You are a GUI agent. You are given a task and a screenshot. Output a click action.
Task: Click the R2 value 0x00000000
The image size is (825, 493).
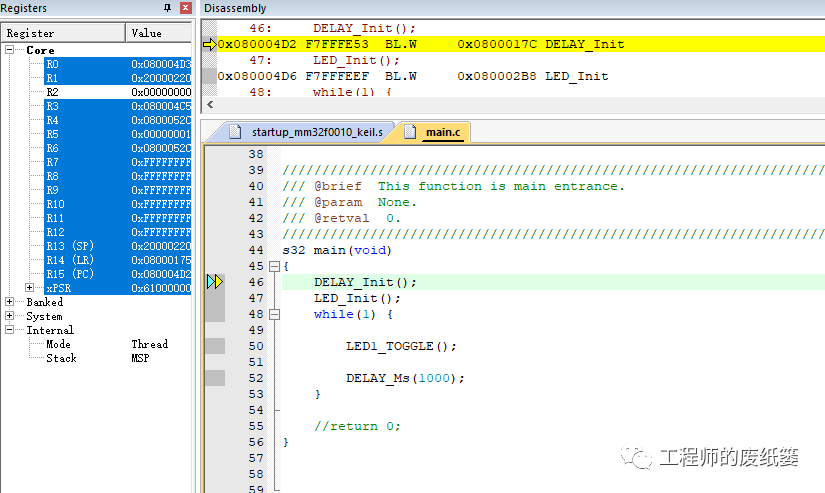(161, 92)
